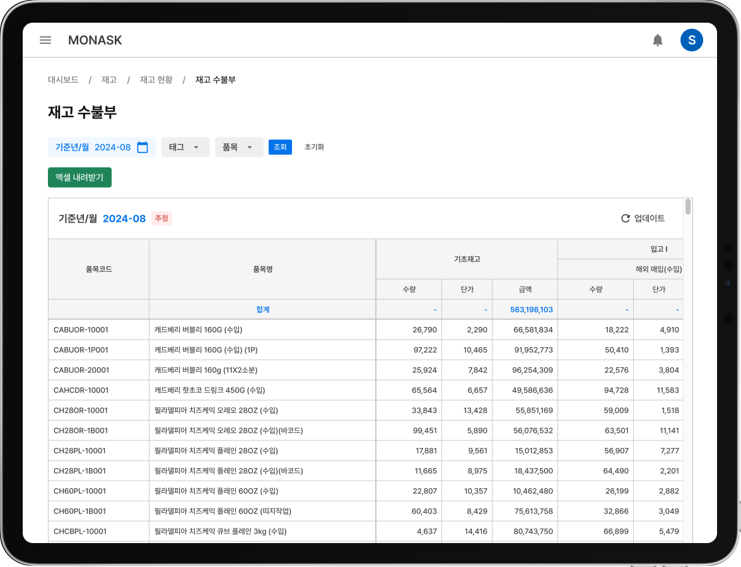Screen dimensions: 741x567
Task: Open the hamburger navigation menu
Action: [x=45, y=40]
